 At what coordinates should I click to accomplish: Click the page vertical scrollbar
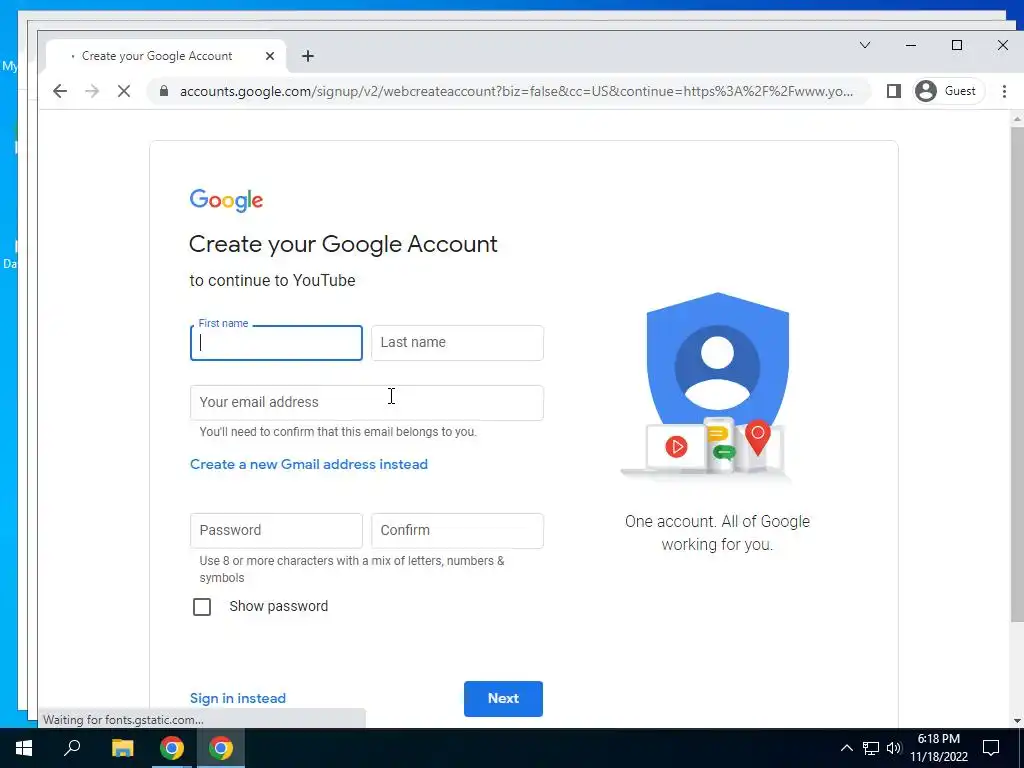(x=1017, y=376)
